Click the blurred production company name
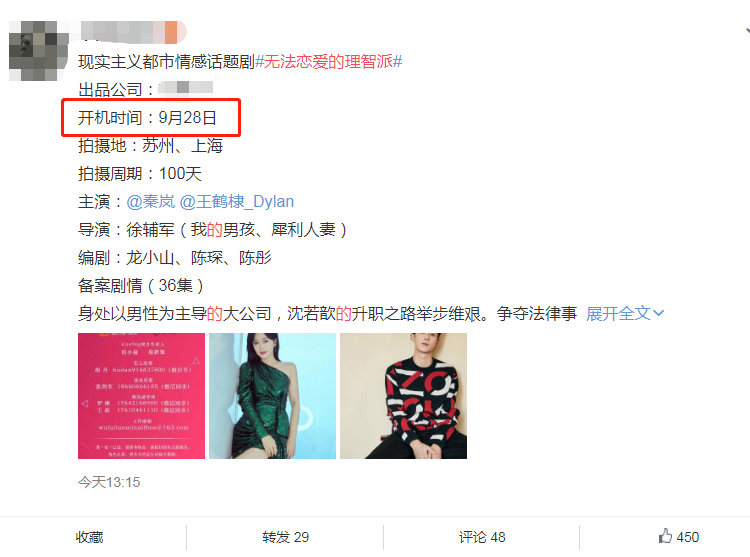Viewport: 750px width, 557px height. tap(186, 87)
